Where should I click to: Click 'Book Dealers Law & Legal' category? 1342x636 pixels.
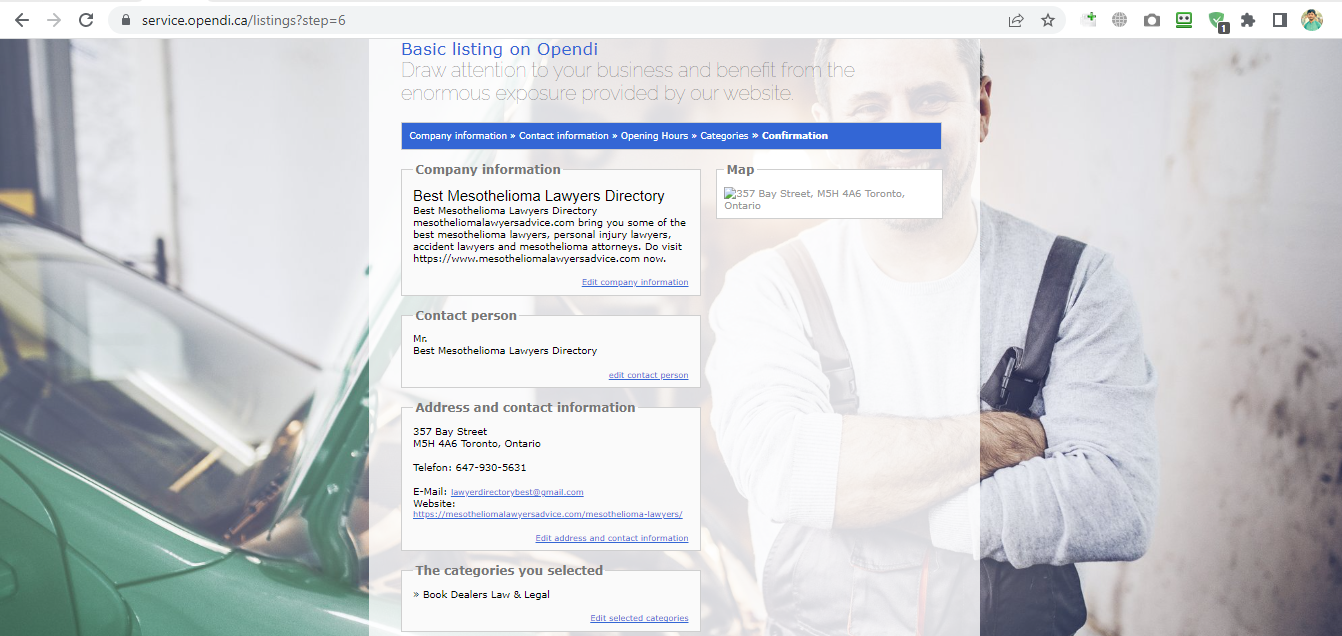[486, 595]
